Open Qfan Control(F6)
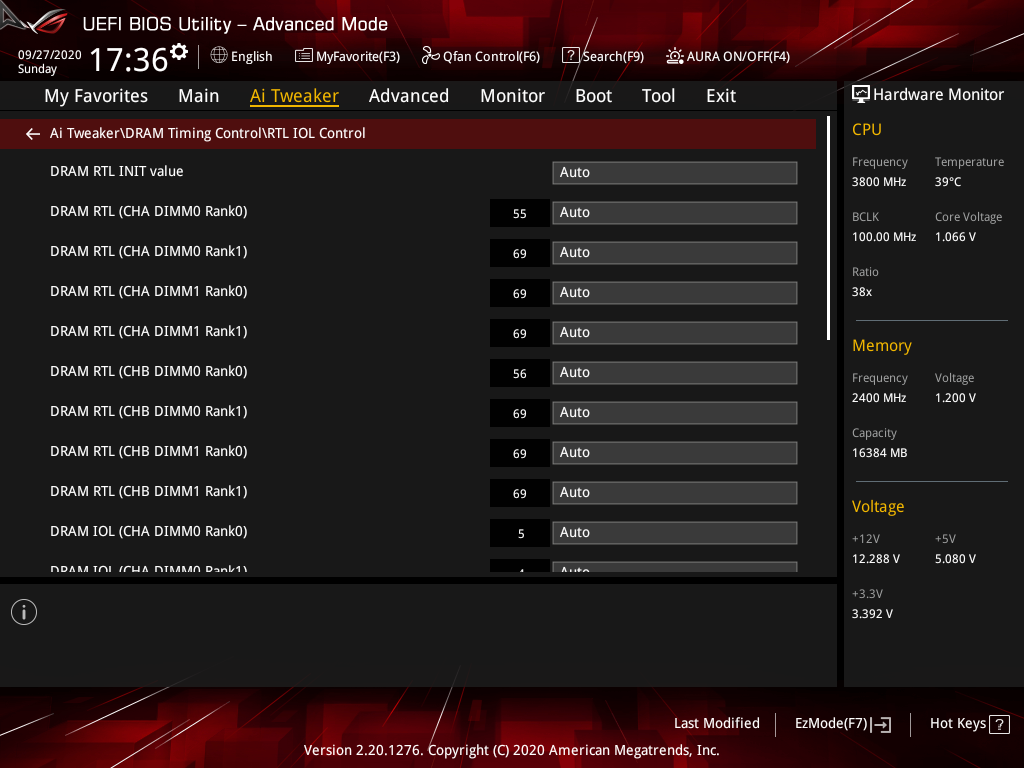 click(491, 56)
